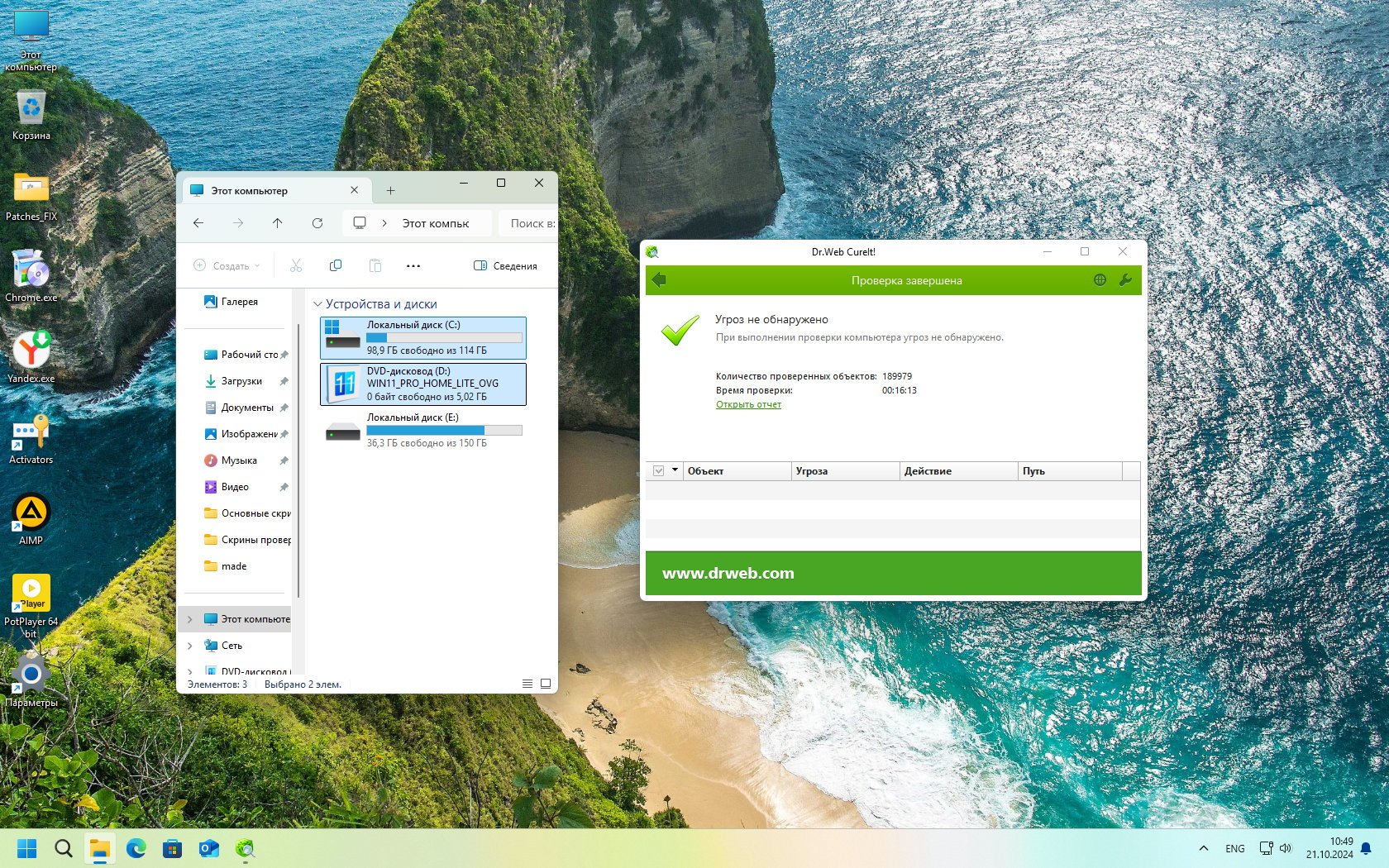Screen dimensions: 1389x868
Task: Collapse the Устройства и диски section
Action: (x=317, y=304)
